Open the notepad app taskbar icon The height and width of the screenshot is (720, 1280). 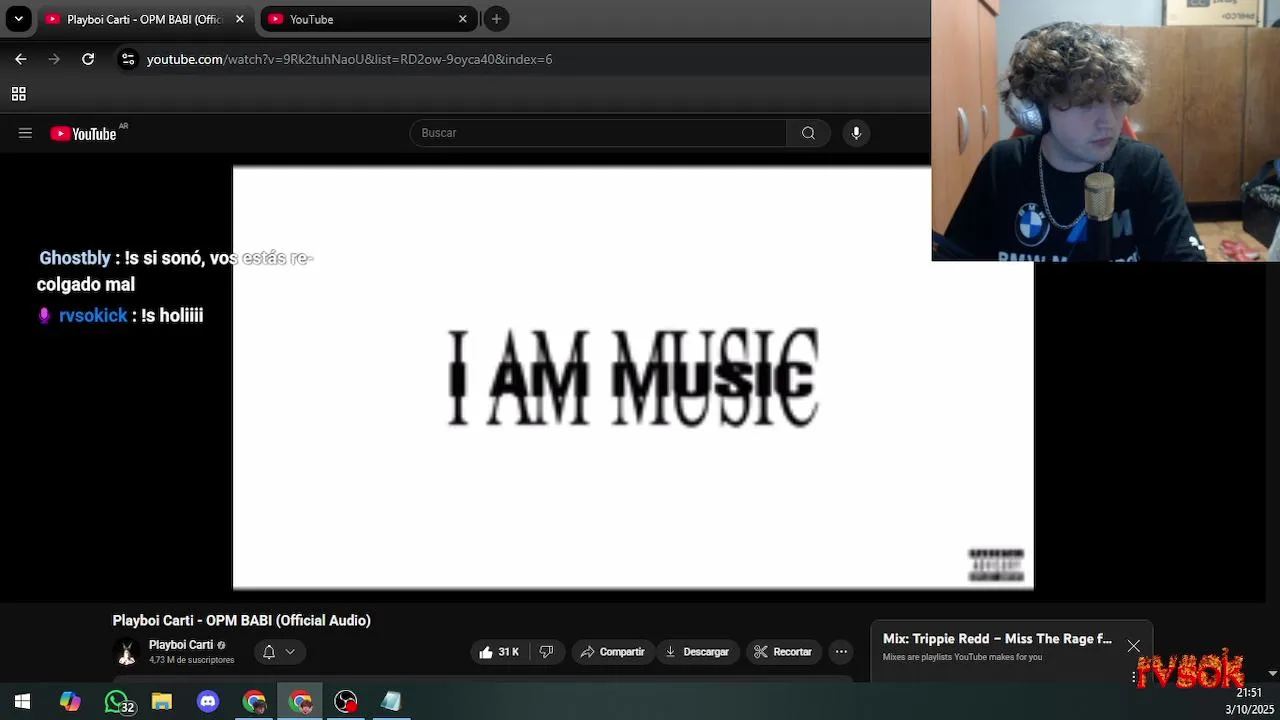point(391,702)
